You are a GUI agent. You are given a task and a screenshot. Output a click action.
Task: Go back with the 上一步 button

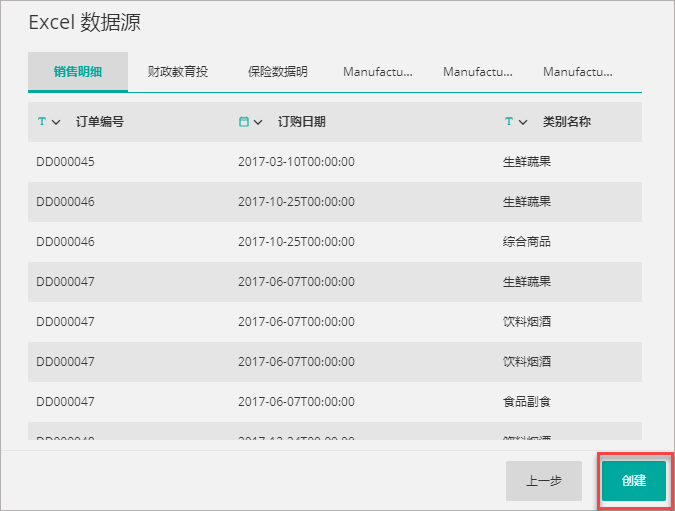pos(543,480)
